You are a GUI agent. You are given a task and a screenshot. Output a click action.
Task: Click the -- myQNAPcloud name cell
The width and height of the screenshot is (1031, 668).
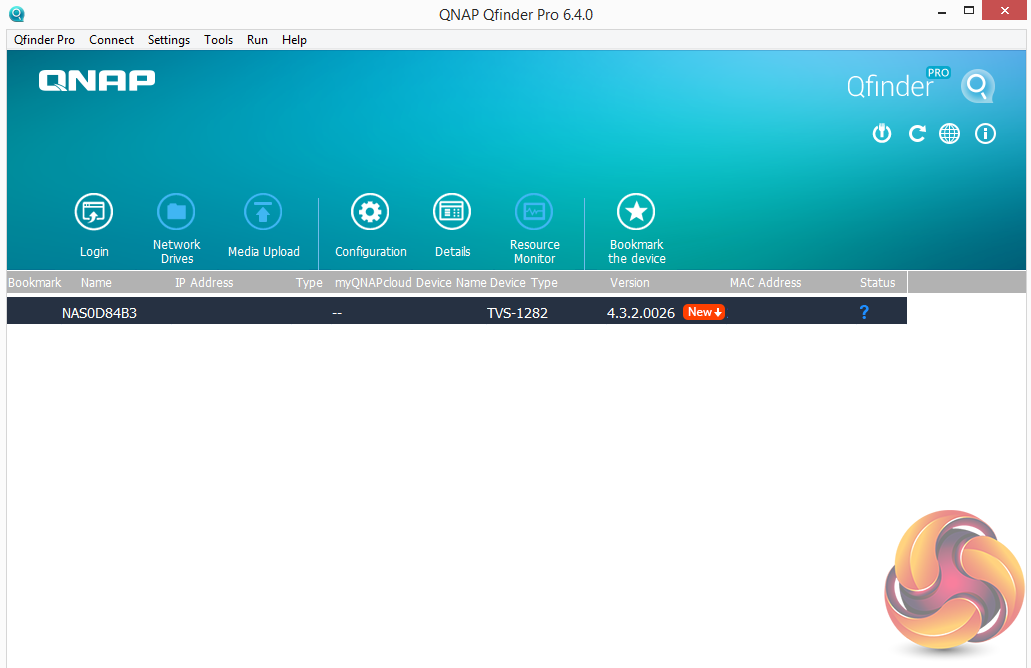pos(337,313)
